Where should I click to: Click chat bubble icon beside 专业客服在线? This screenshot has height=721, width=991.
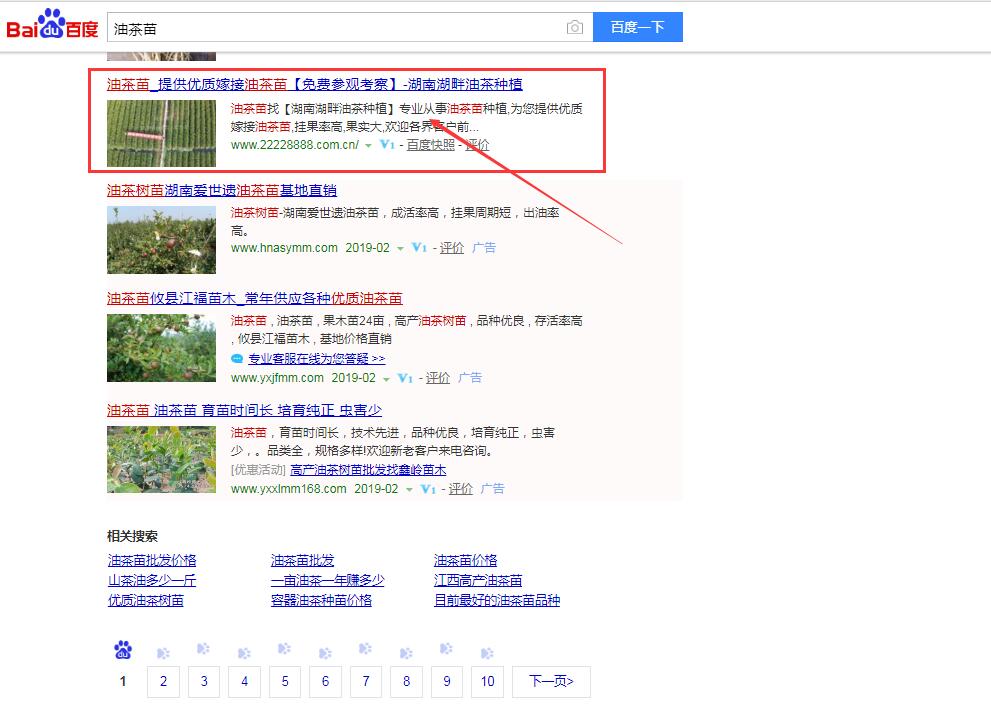237,359
